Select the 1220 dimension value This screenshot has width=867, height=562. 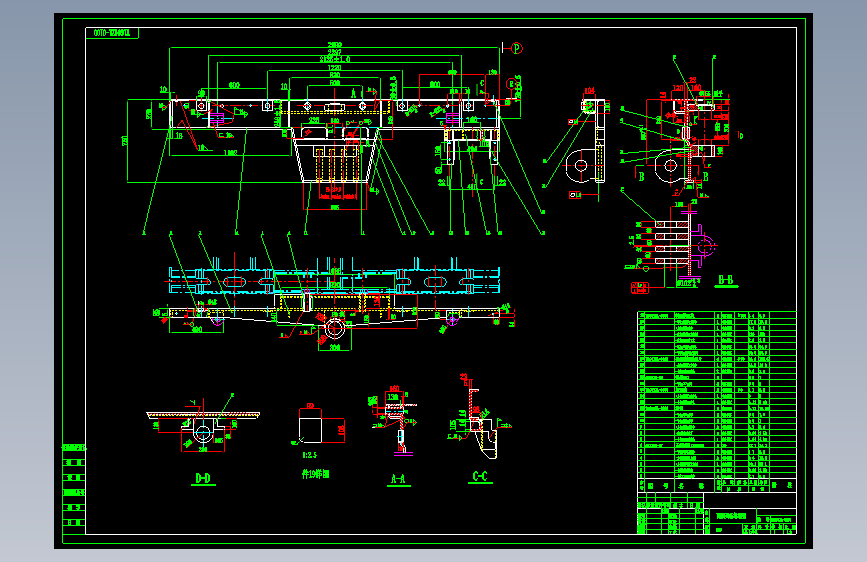pos(335,67)
